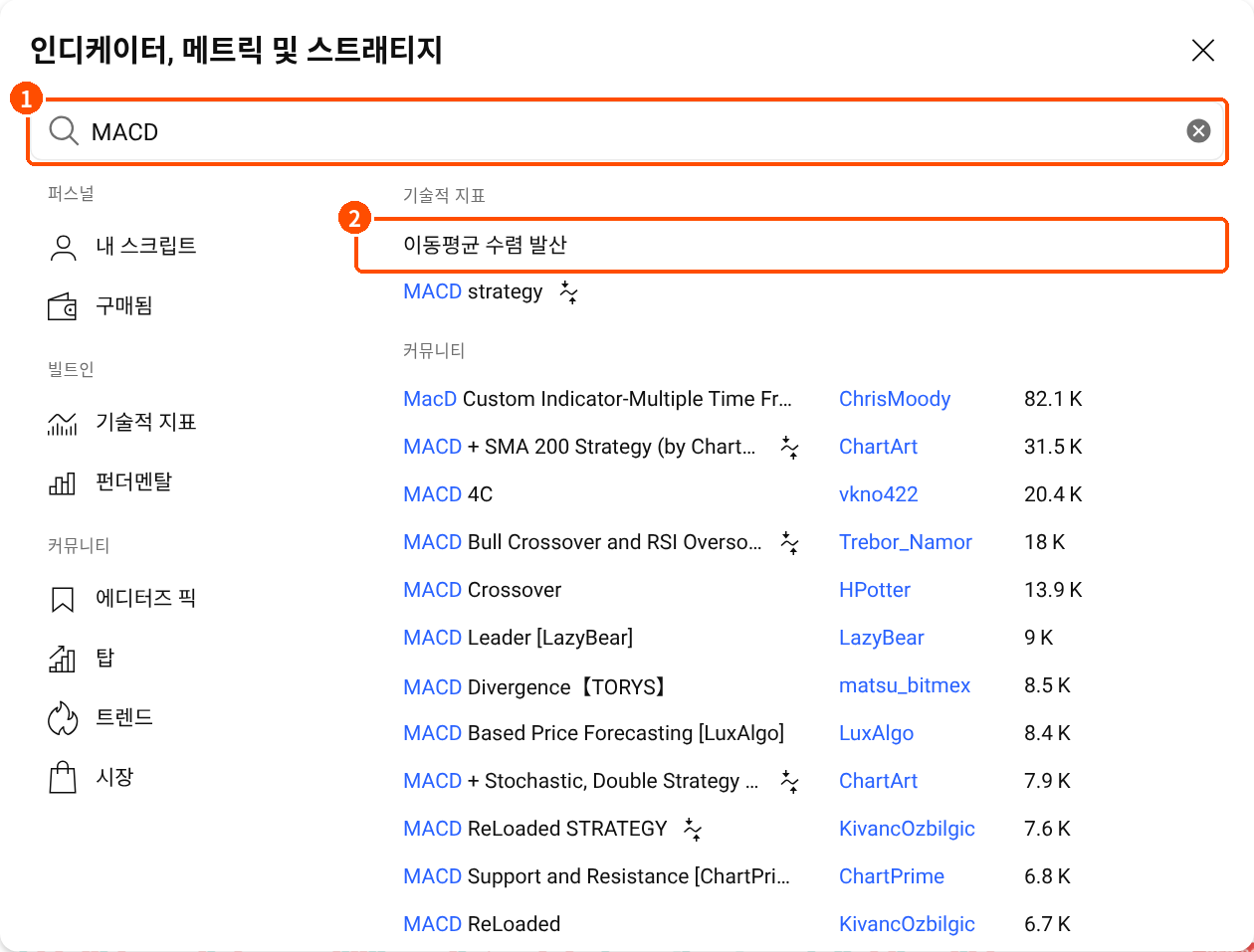Viewport: 1254px width, 952px height.
Task: Open author LazyBear profile
Action: click(x=882, y=638)
